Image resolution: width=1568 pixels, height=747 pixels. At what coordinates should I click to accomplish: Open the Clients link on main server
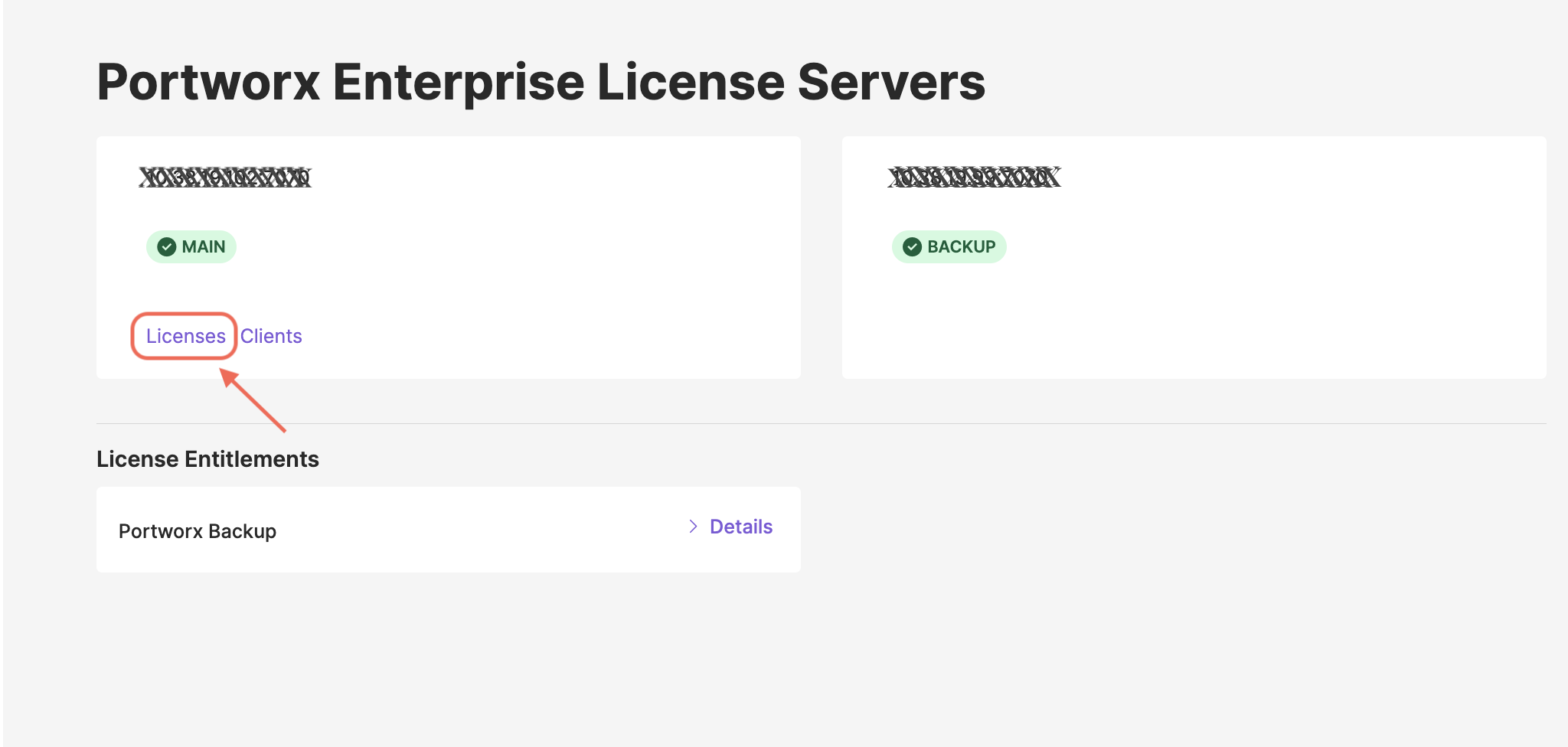(271, 336)
